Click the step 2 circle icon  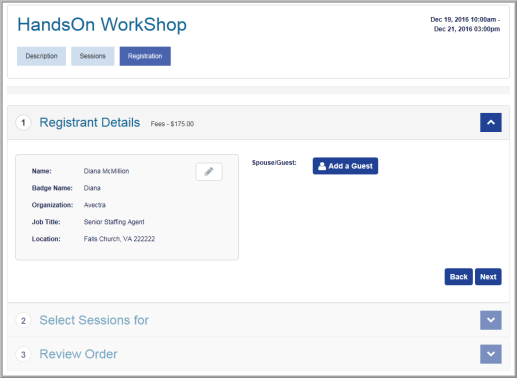tap(23, 321)
